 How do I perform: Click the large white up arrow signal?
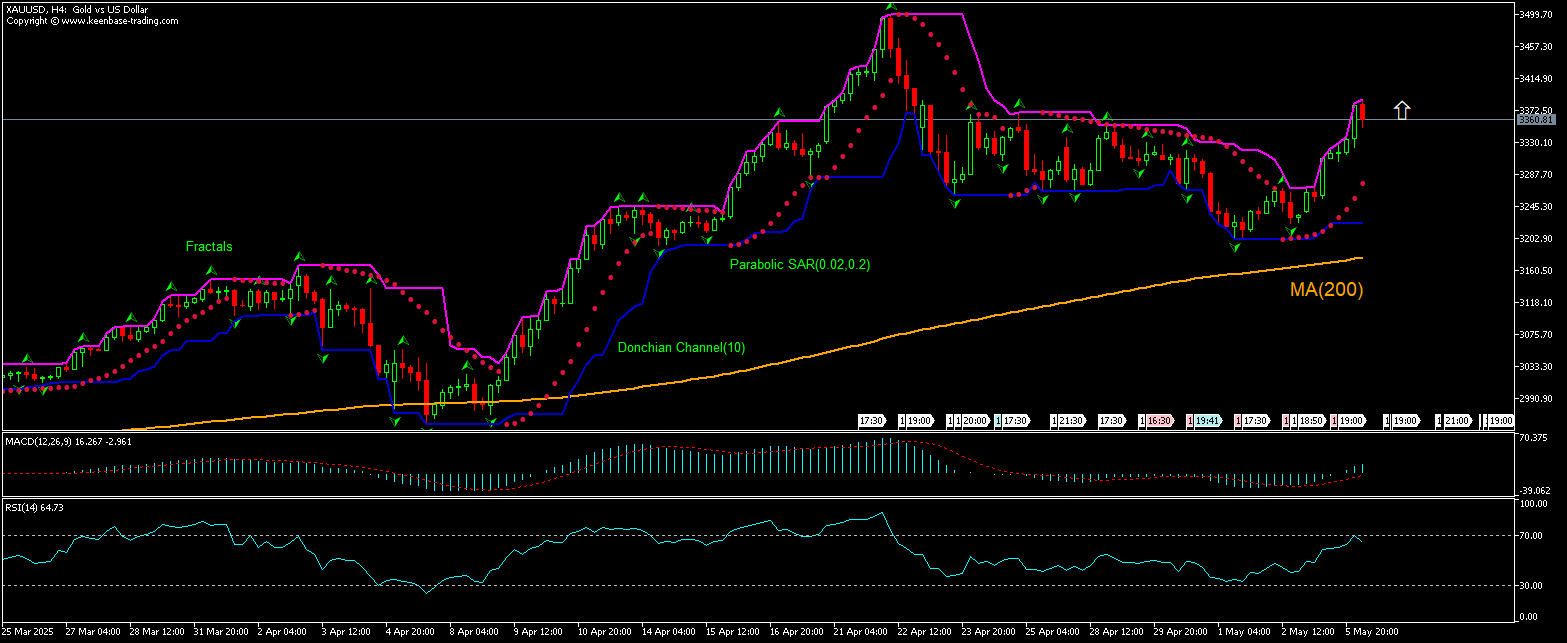click(1402, 110)
